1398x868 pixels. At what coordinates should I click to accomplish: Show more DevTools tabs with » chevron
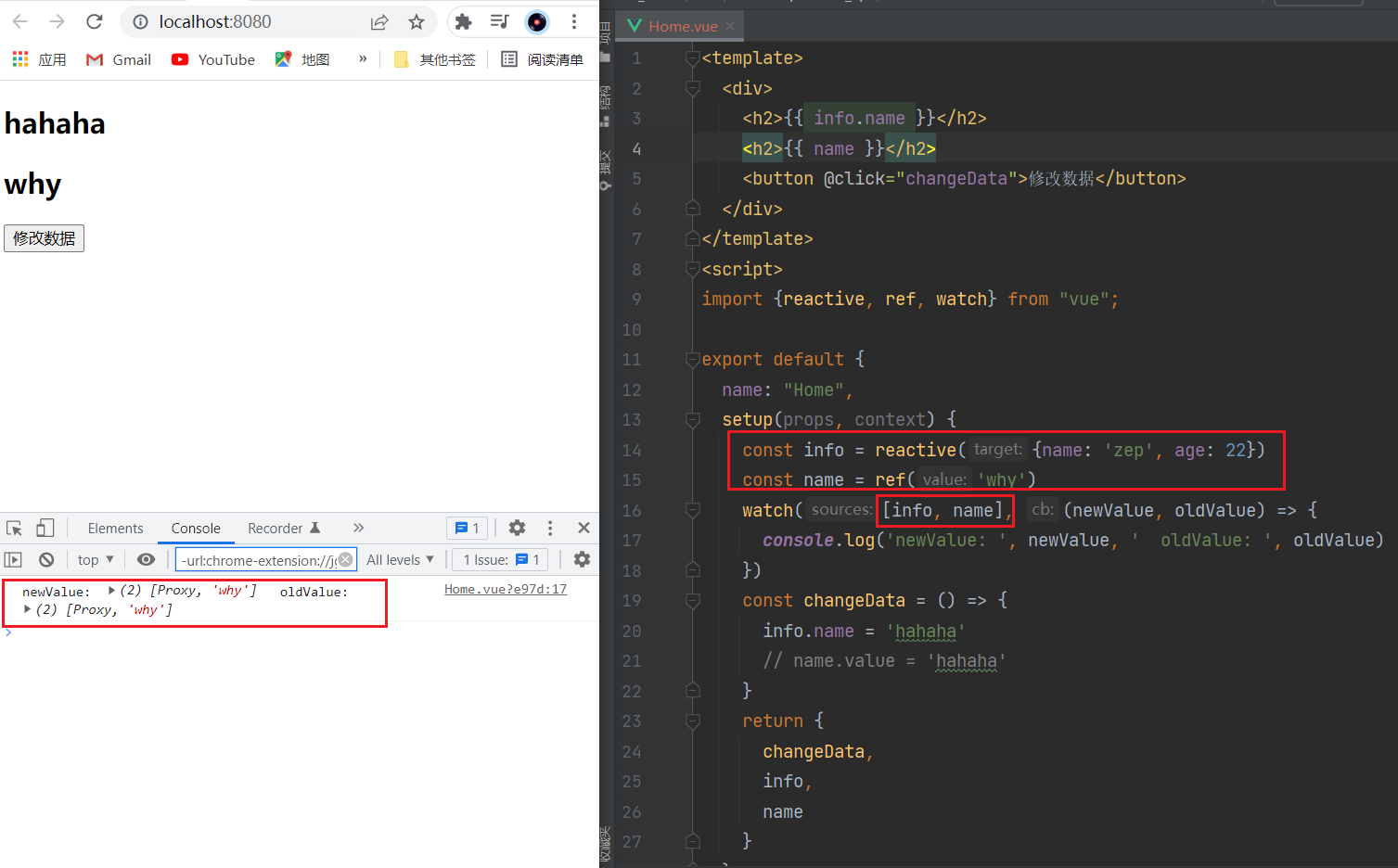click(358, 528)
